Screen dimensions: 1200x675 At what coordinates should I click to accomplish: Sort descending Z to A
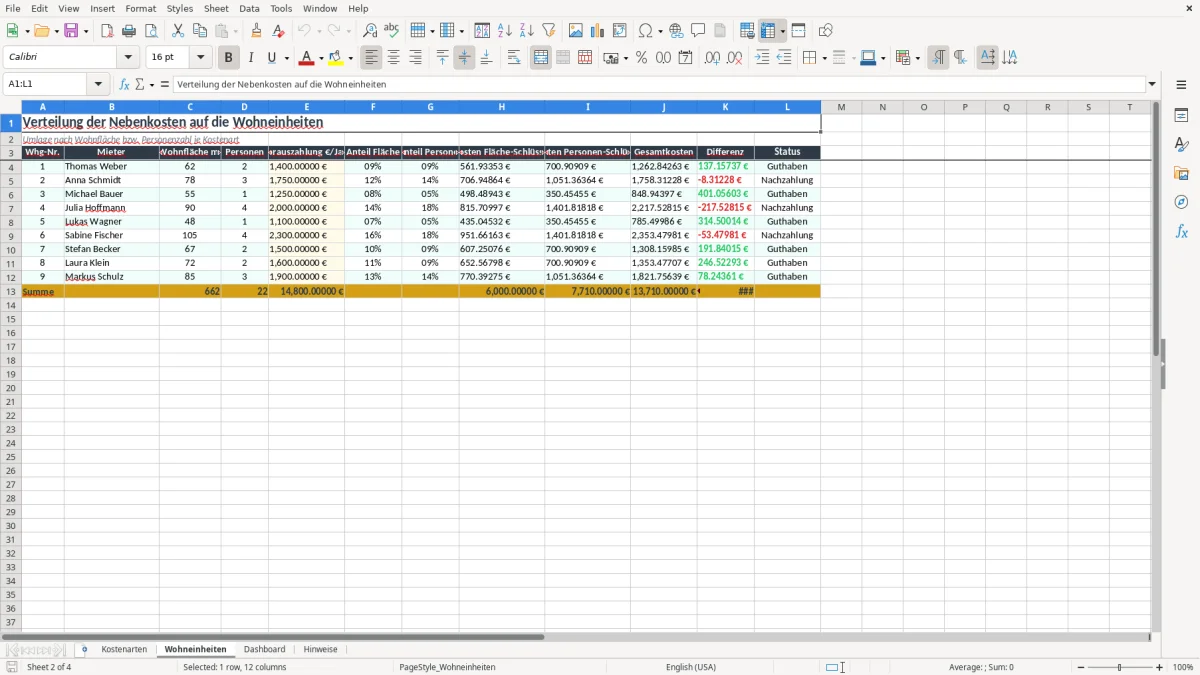coord(526,31)
